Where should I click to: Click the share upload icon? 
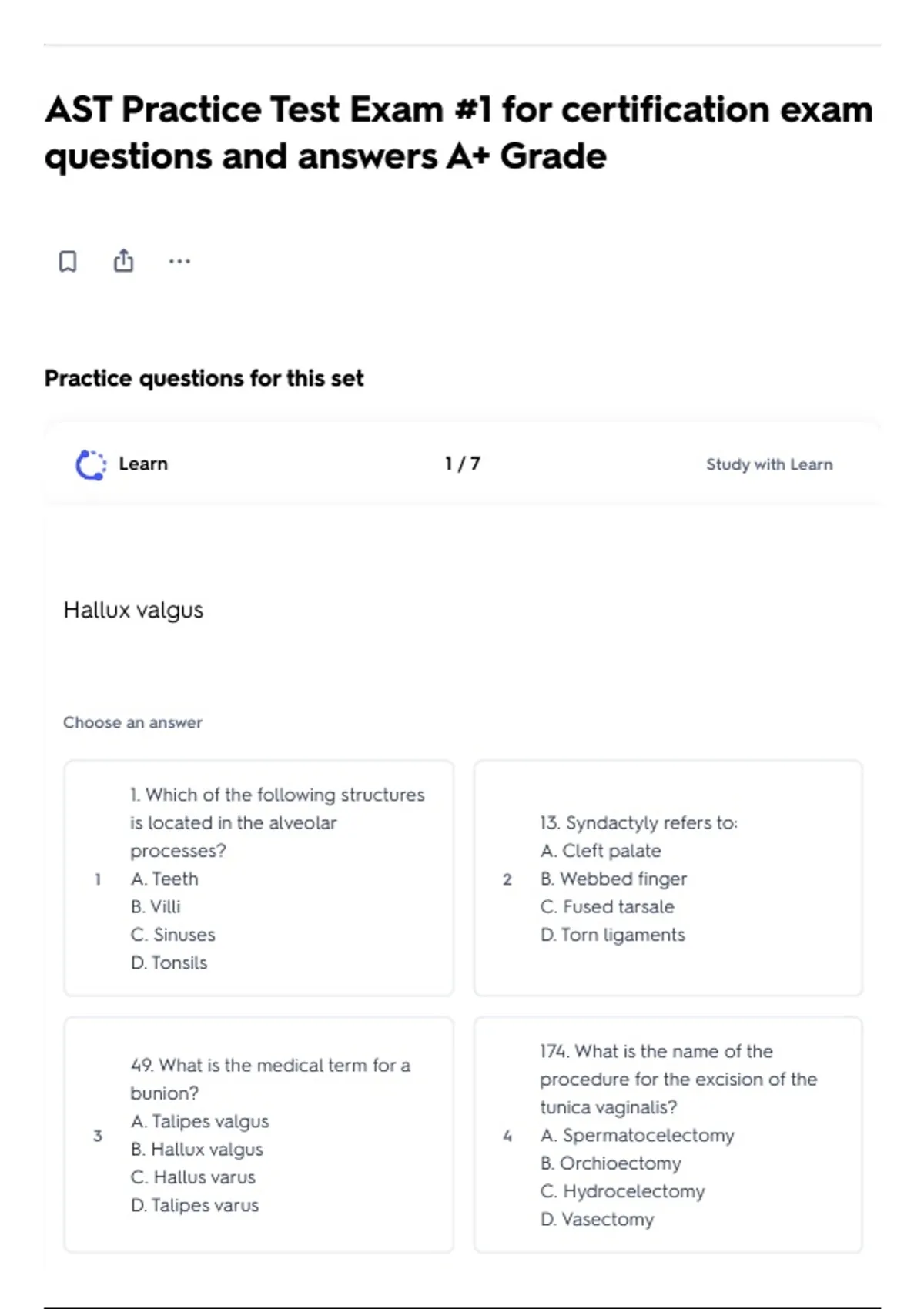(123, 261)
